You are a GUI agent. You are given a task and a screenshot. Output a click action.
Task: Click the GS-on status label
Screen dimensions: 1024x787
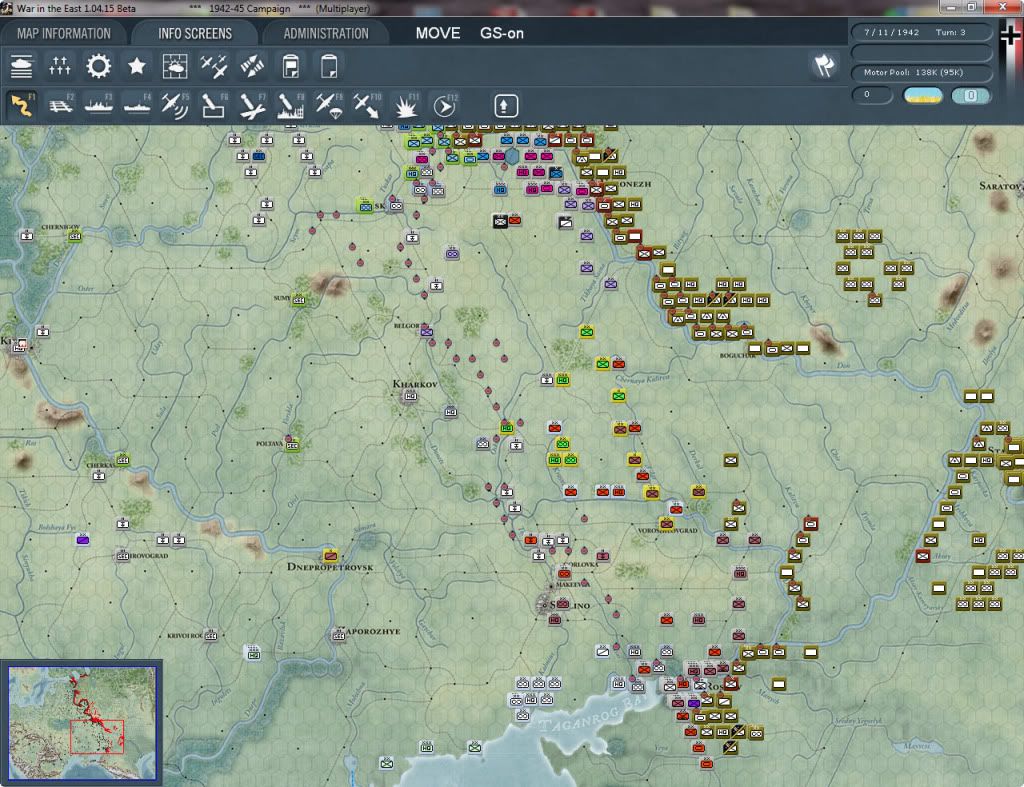tap(502, 33)
